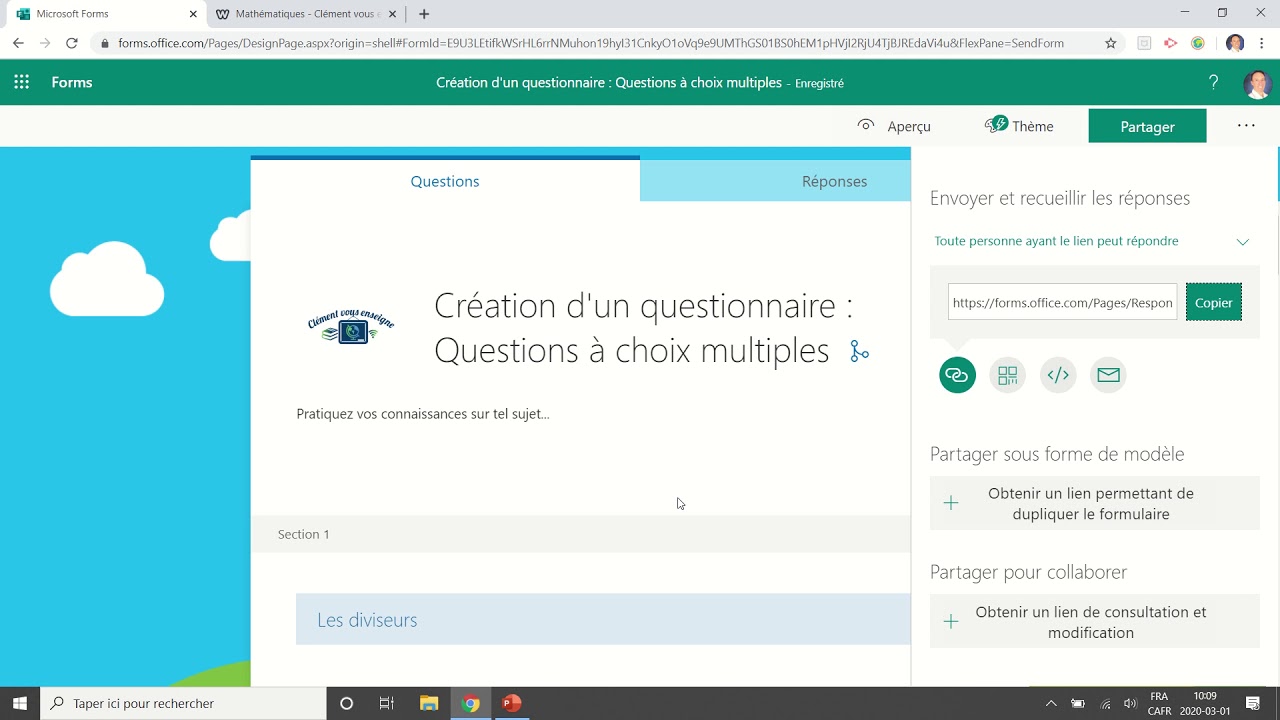Select the 'Les diviseurs' section title

(x=367, y=620)
